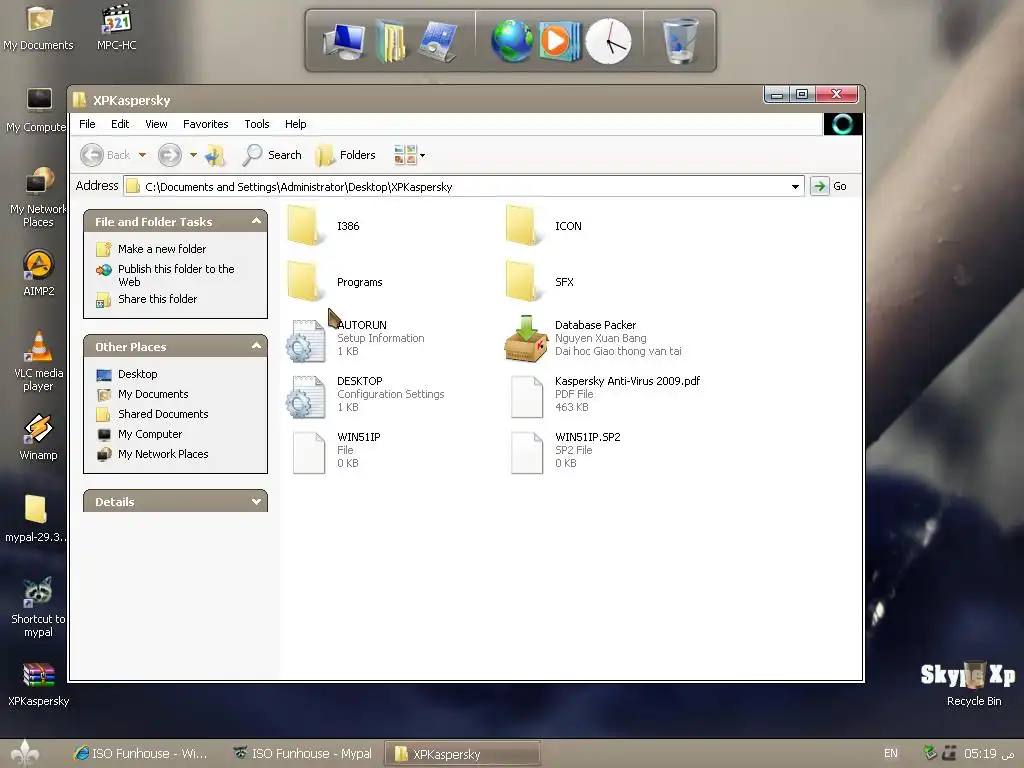Image resolution: width=1024 pixels, height=768 pixels.
Task: Open the Winamp desktop shortcut
Action: tap(39, 437)
